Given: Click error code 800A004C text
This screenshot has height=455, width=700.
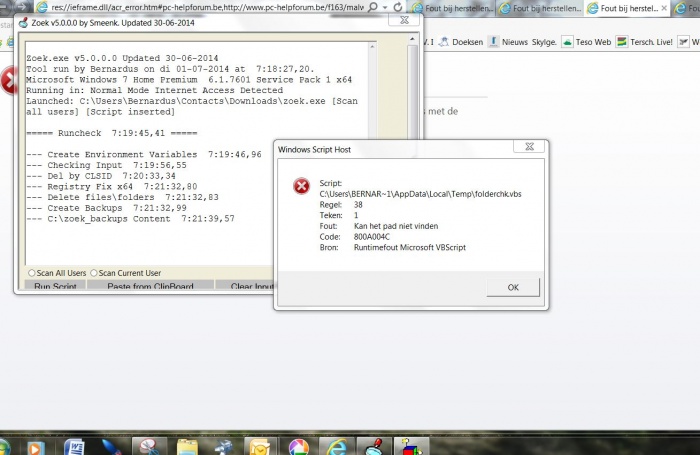Looking at the screenshot, I should [371, 237].
